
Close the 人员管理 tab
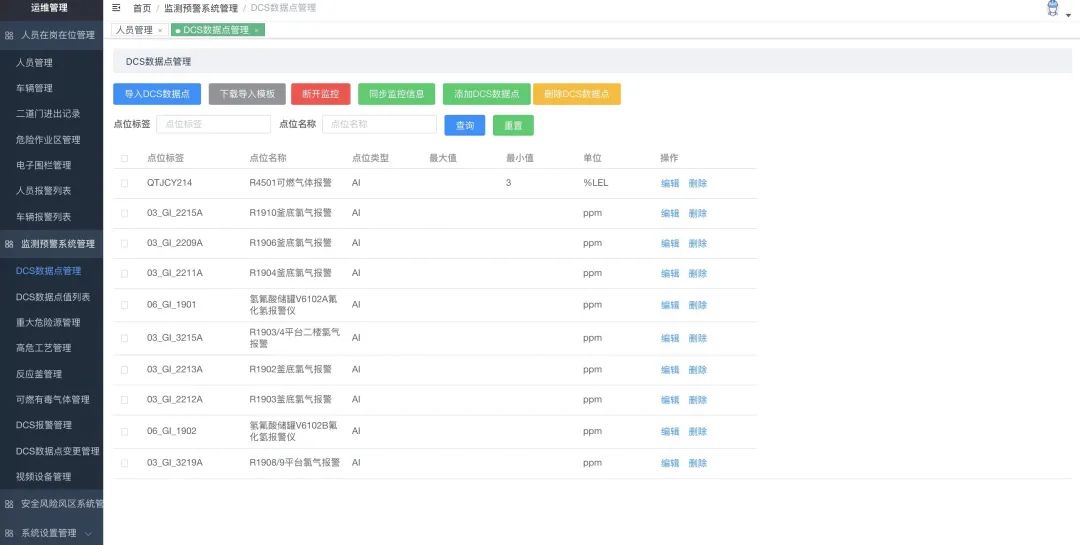point(160,30)
